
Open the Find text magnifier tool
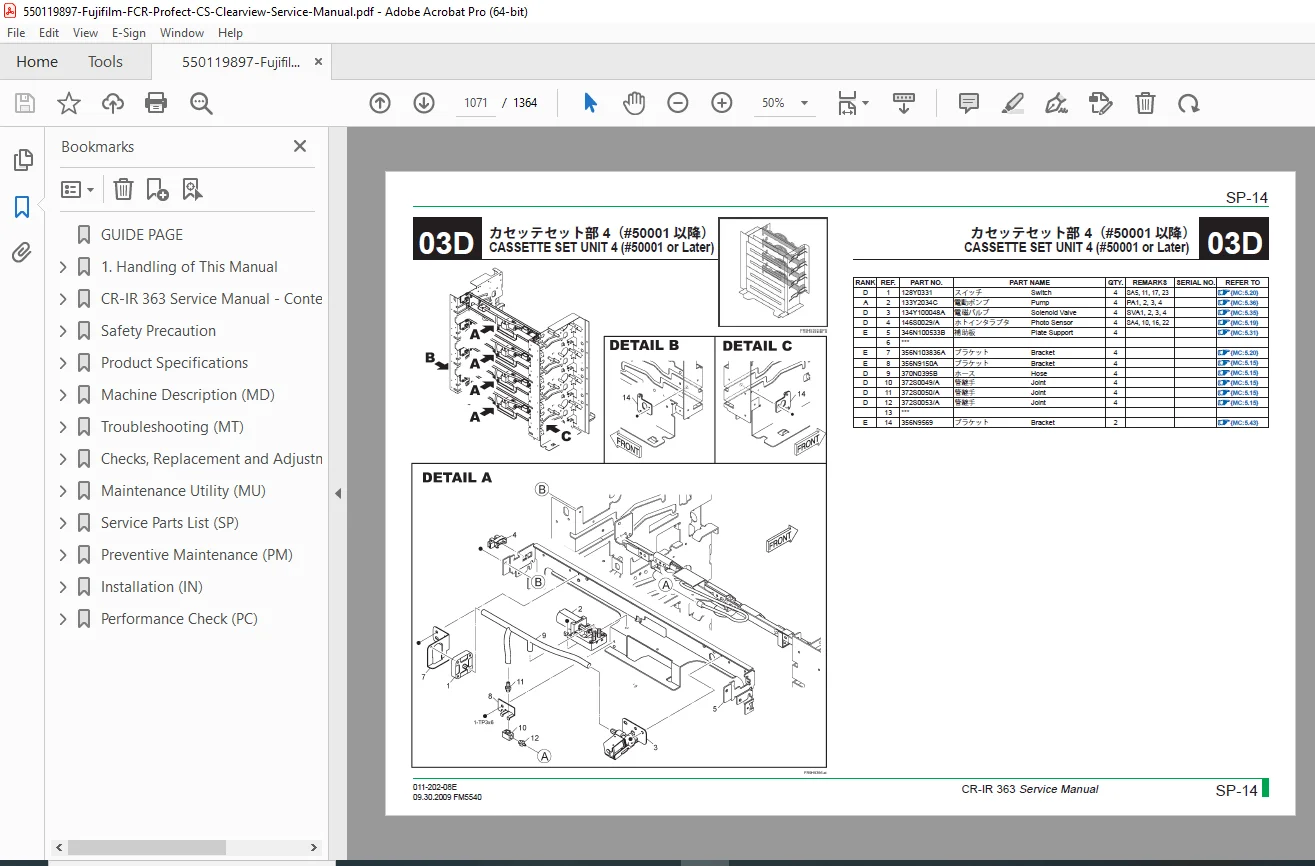tap(201, 103)
